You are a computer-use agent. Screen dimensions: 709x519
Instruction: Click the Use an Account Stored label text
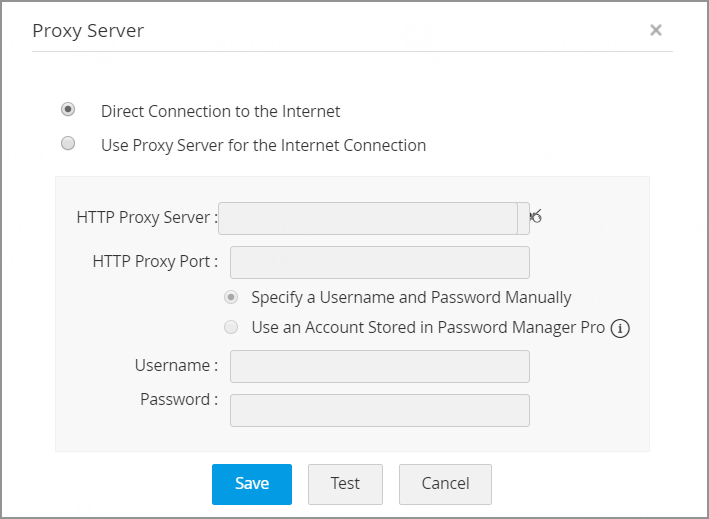point(428,327)
